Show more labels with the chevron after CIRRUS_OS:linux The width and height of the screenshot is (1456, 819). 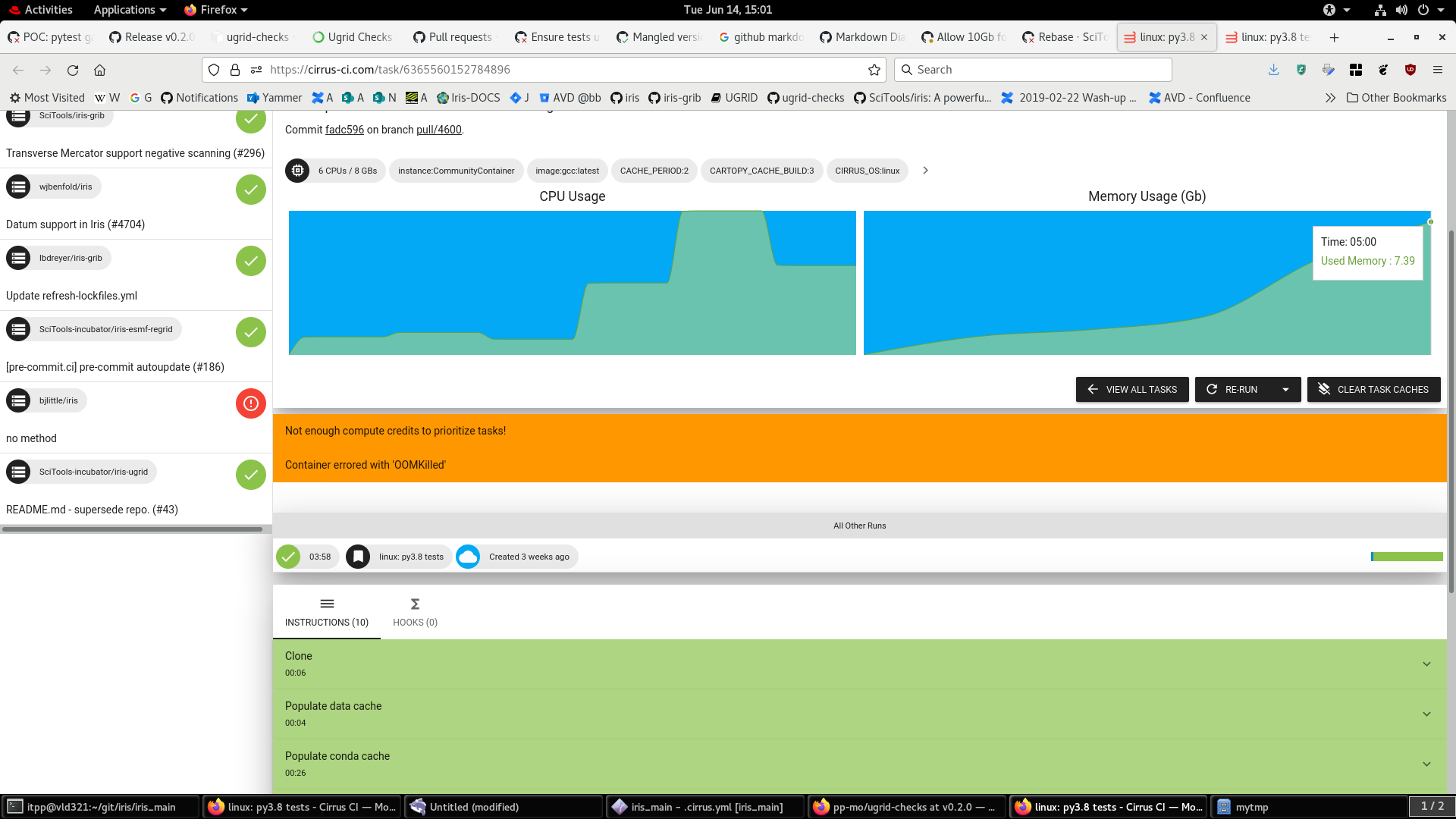pos(925,171)
